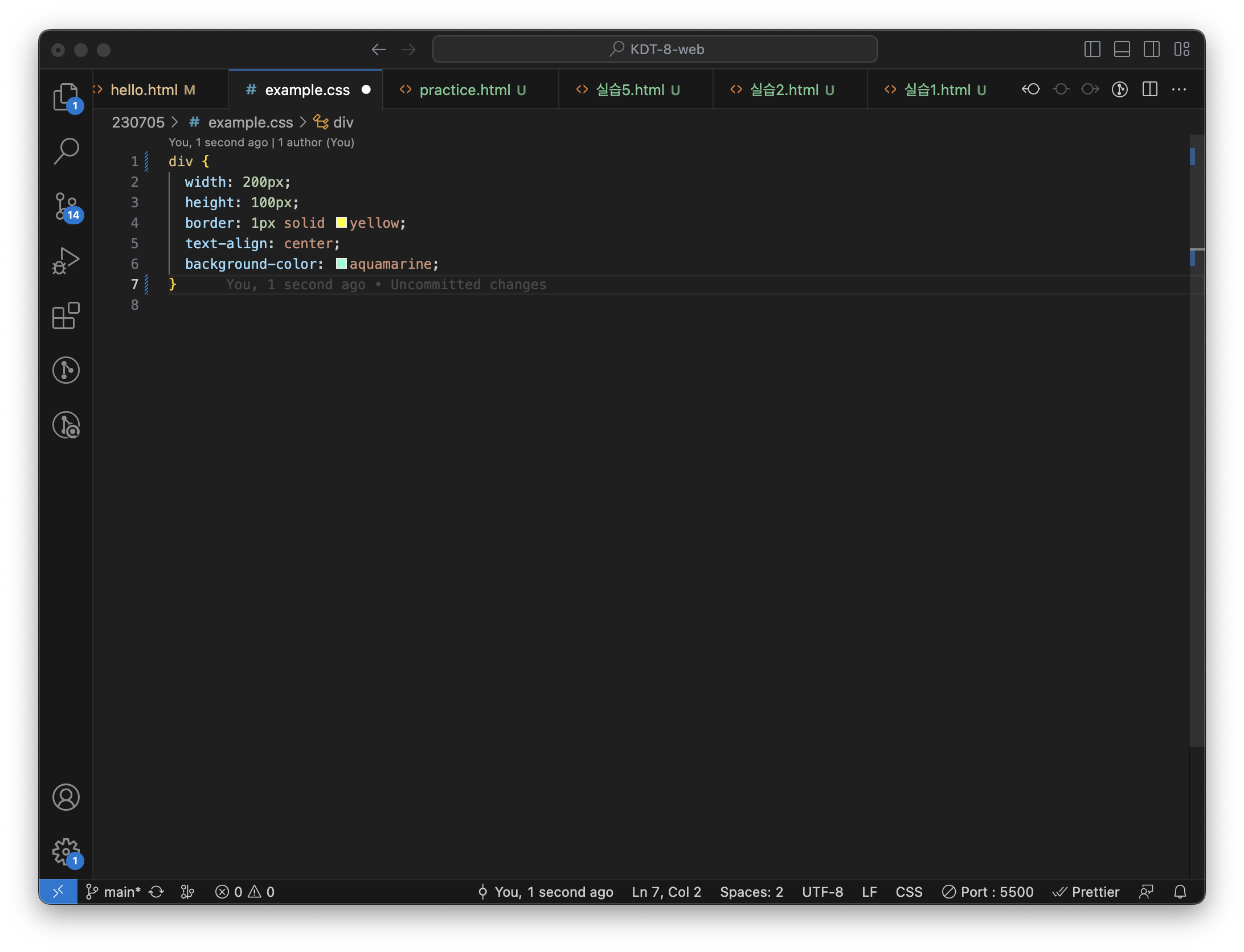The width and height of the screenshot is (1244, 952).
Task: Open the Git Graph sidebar icon
Action: (x=66, y=370)
